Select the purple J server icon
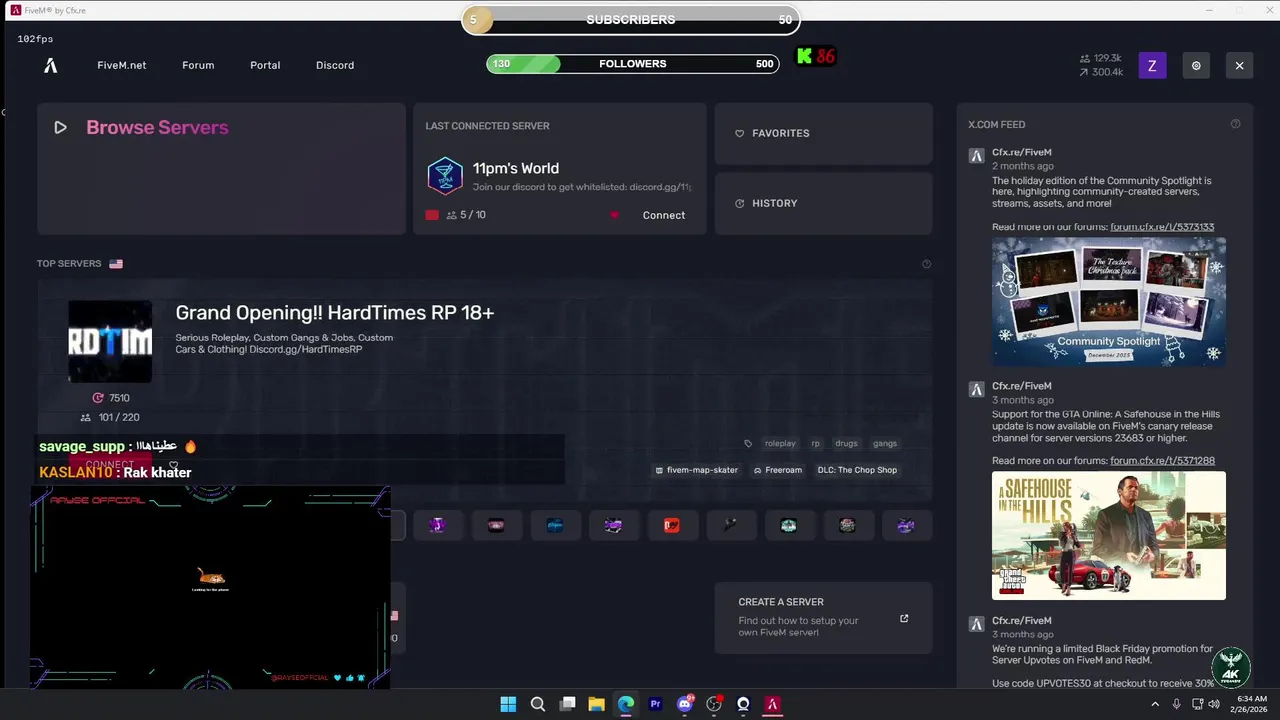The width and height of the screenshot is (1280, 720). coord(437,525)
